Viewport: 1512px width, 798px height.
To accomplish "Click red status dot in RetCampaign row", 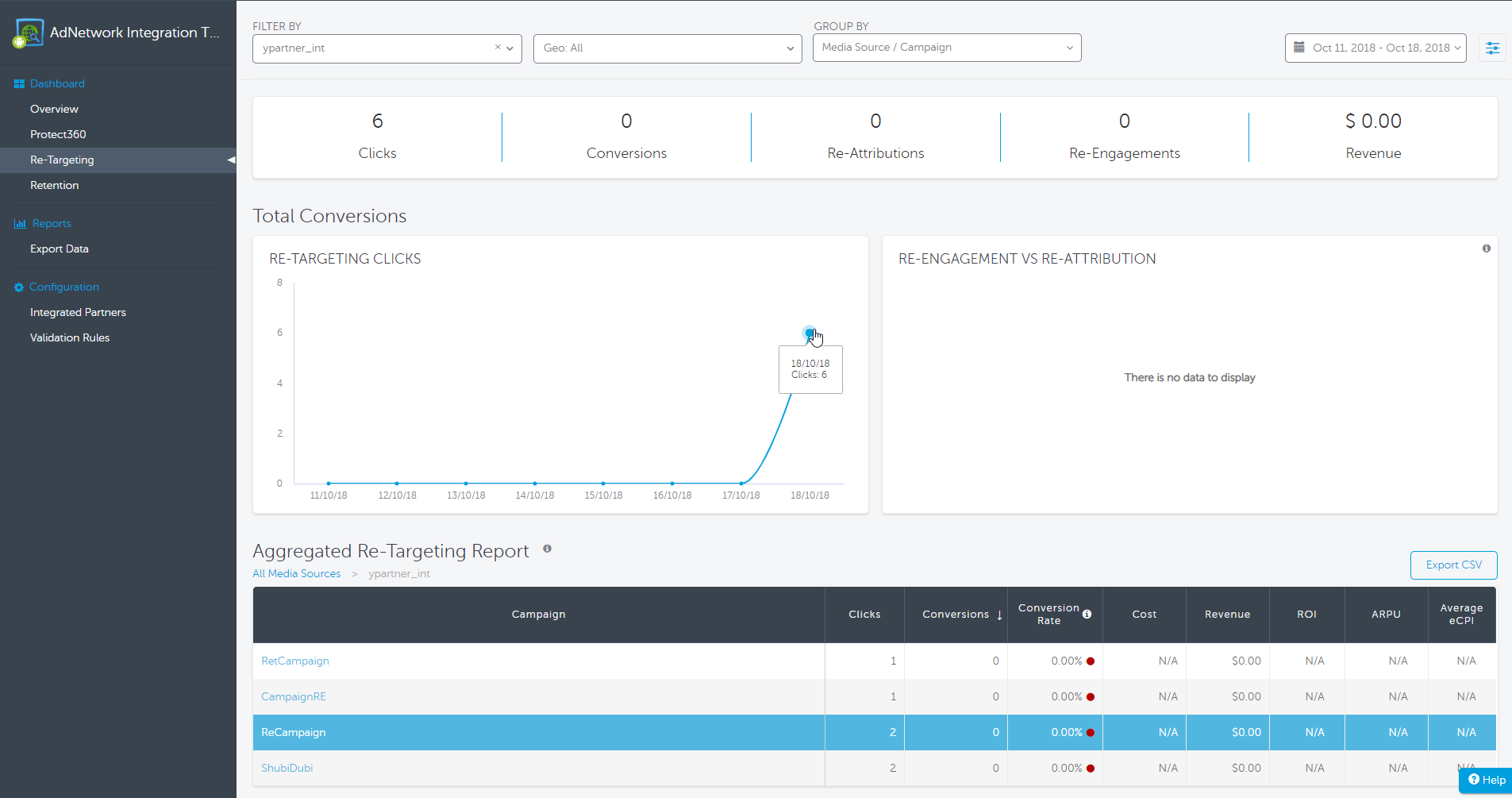I will [x=1091, y=661].
